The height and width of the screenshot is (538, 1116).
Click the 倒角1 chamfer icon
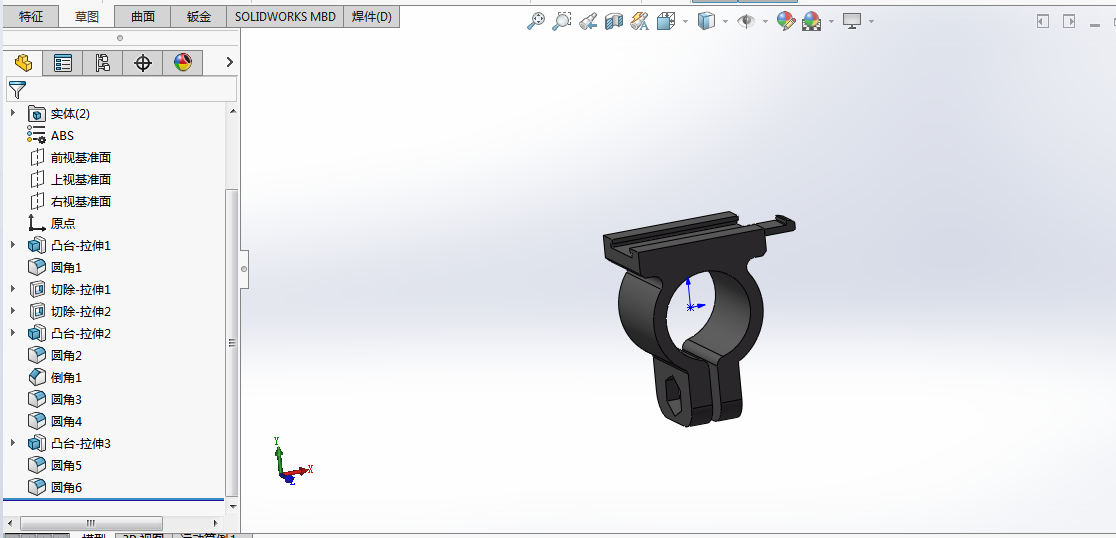click(36, 377)
